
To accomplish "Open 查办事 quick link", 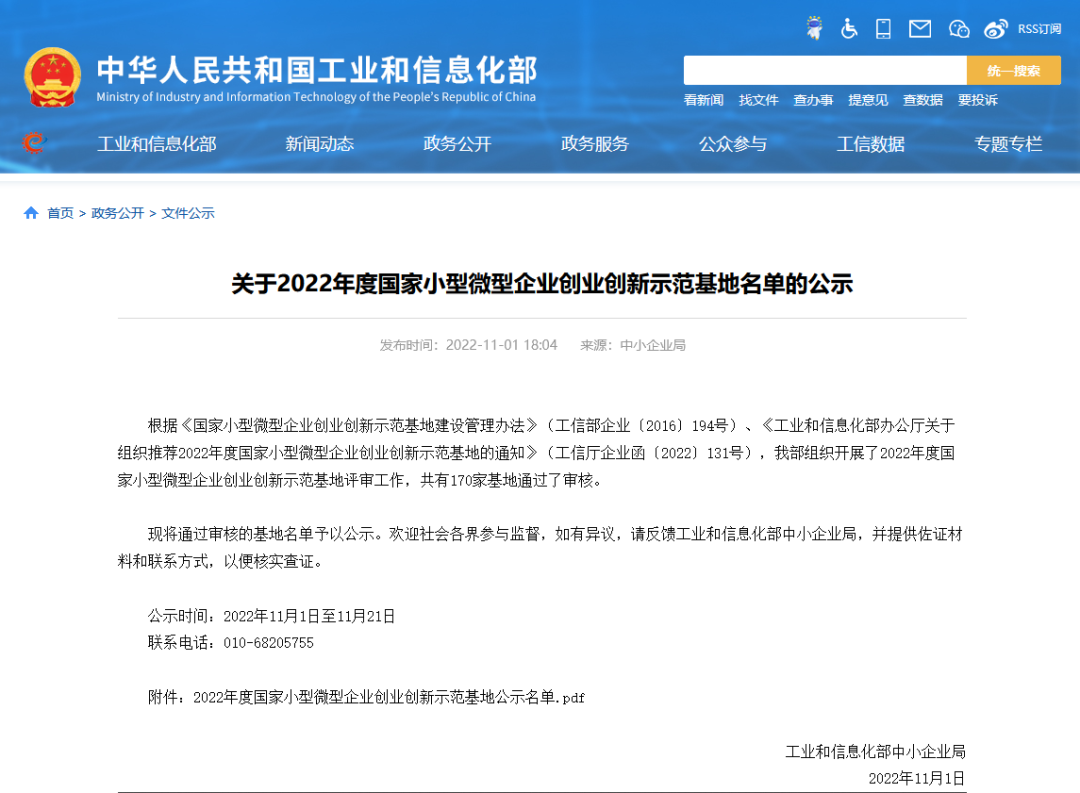I will pos(813,100).
